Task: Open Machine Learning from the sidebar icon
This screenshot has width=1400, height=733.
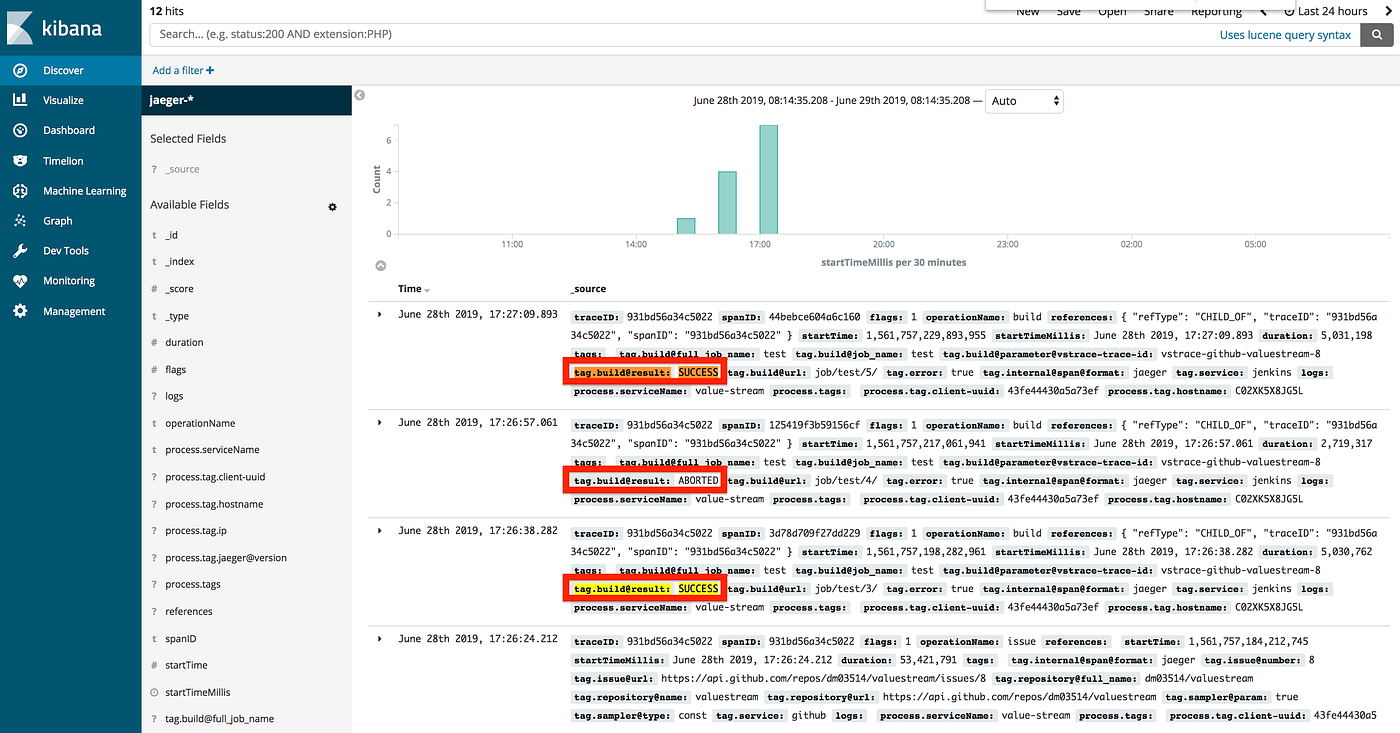Action: click(x=20, y=191)
